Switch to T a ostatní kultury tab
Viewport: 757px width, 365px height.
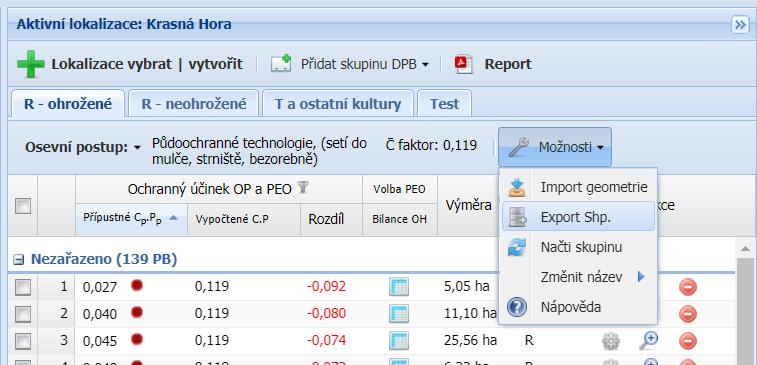click(x=338, y=104)
